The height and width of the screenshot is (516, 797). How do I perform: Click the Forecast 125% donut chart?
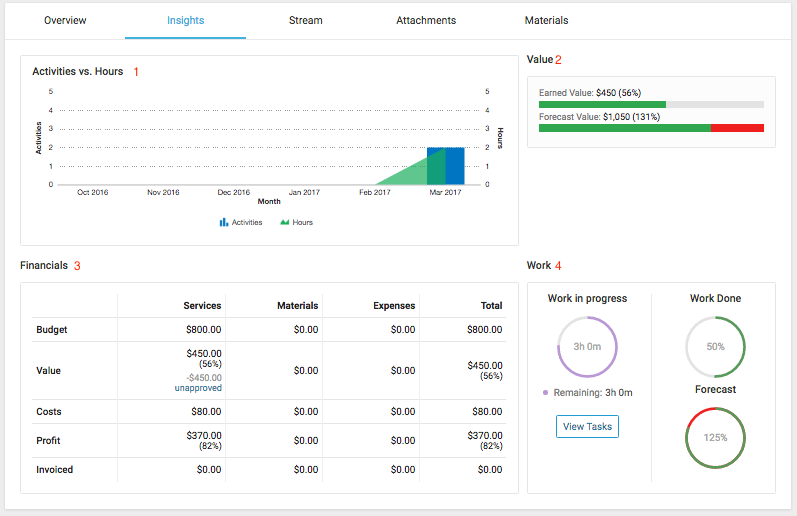[715, 438]
